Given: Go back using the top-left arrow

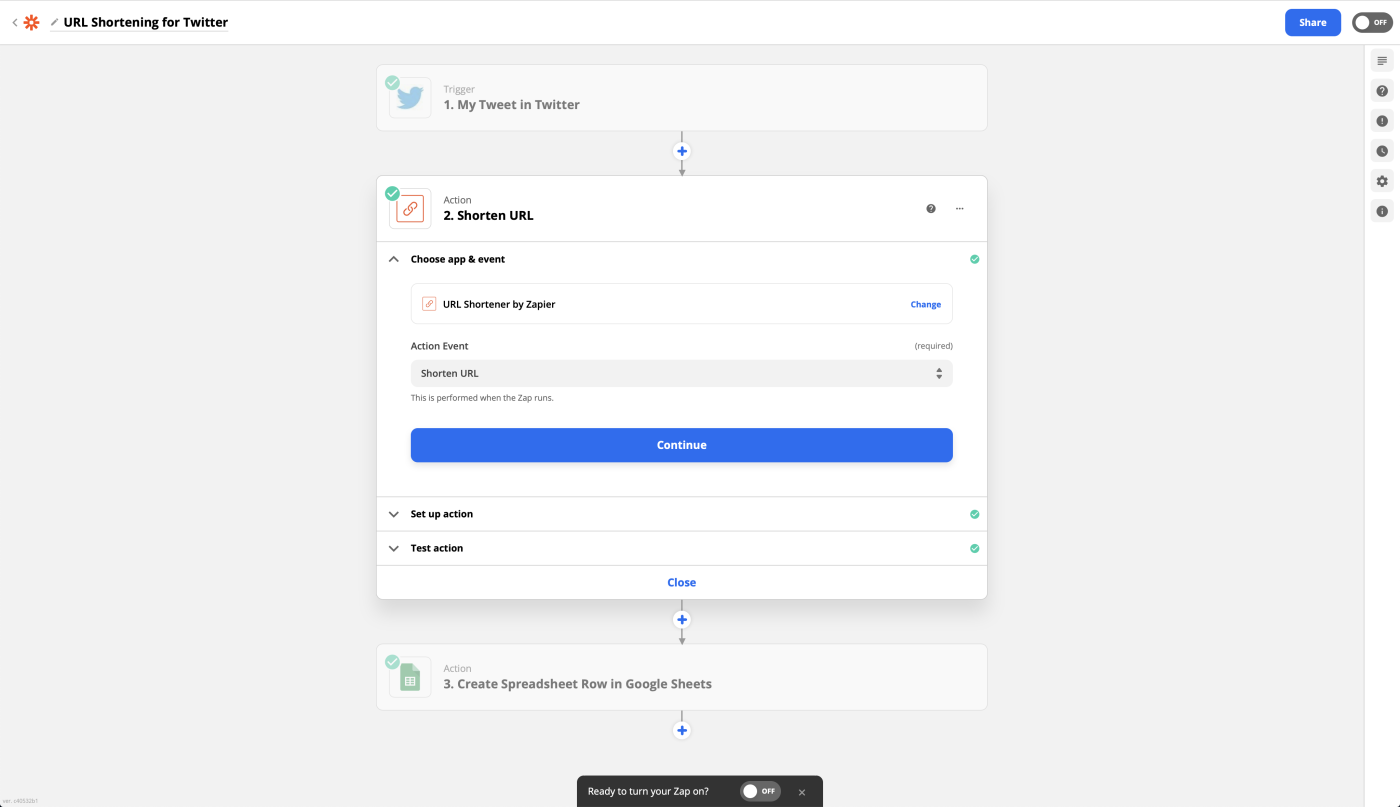Looking at the screenshot, I should click(14, 22).
